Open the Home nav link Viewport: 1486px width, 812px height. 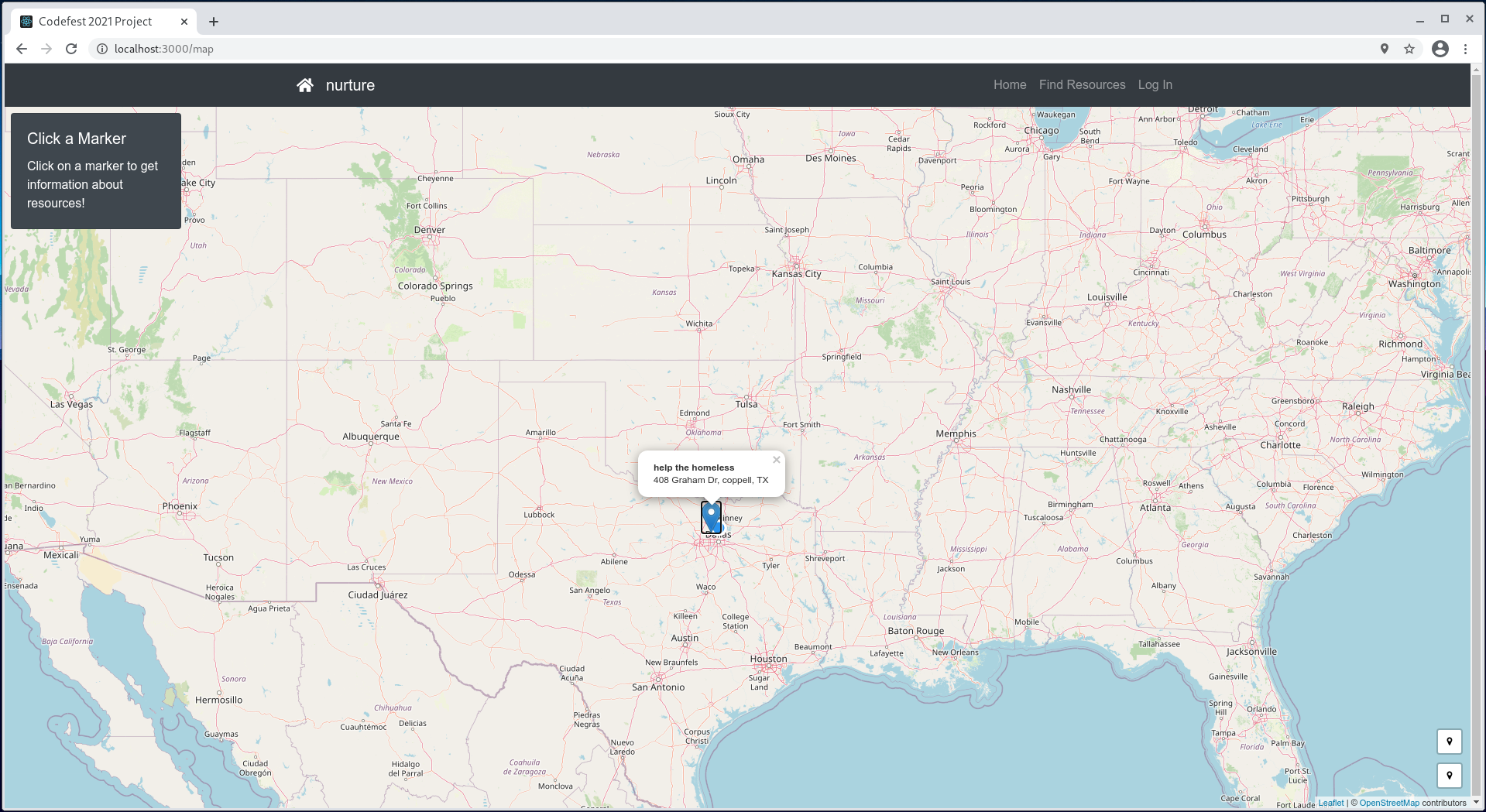[1010, 85]
